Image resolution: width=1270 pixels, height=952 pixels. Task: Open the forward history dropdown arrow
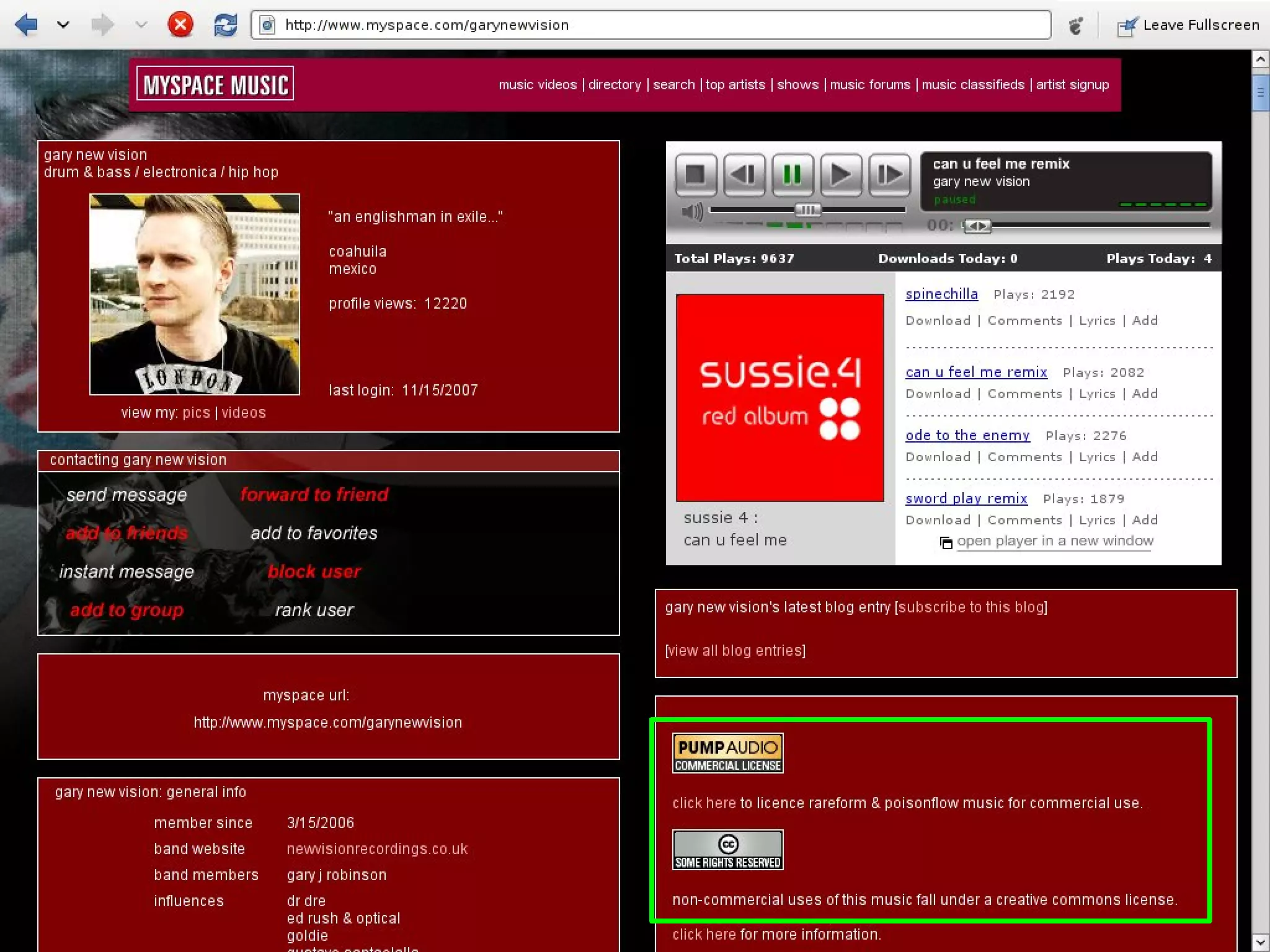point(141,25)
